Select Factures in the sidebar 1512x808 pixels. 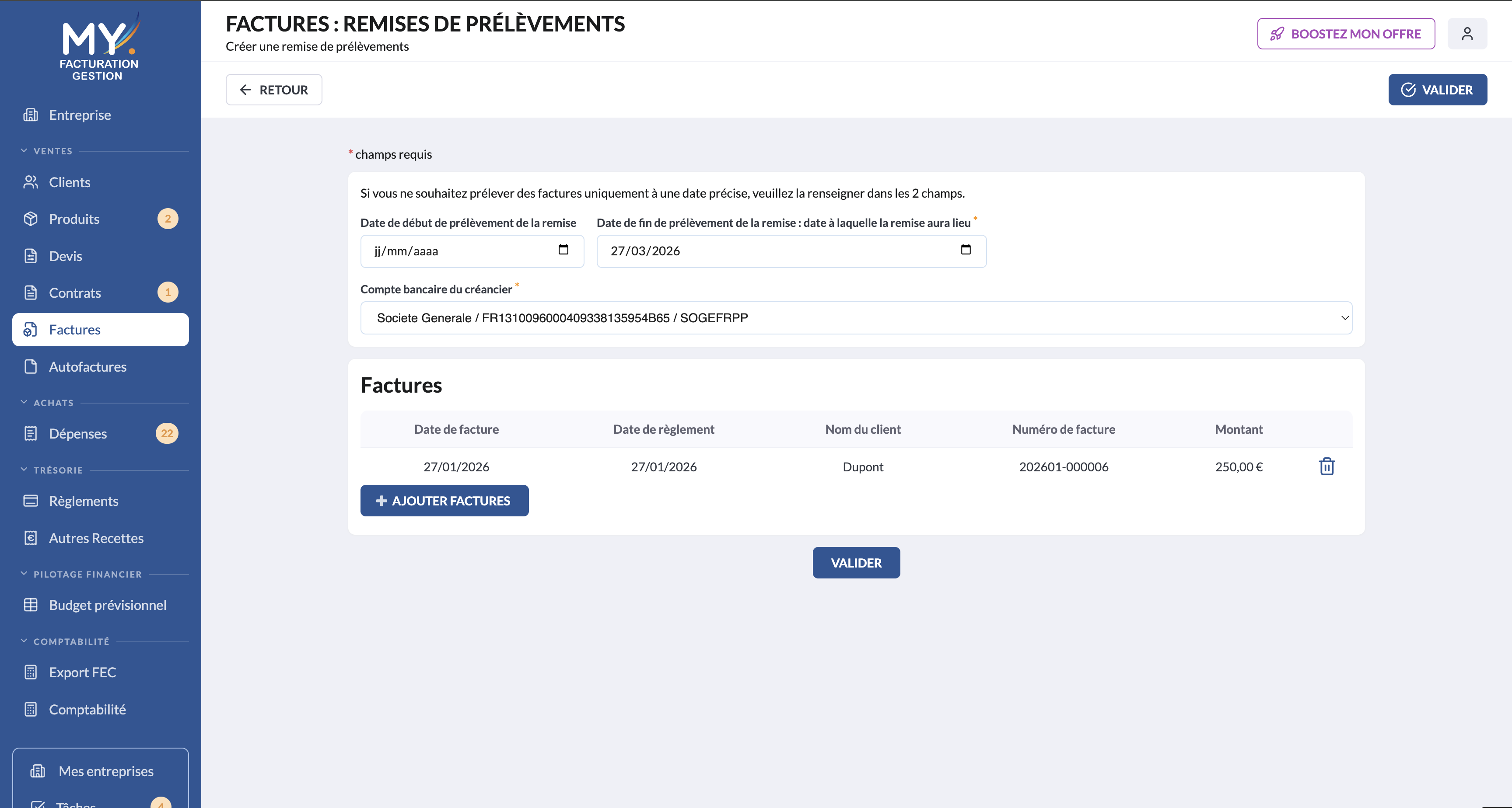coord(100,330)
